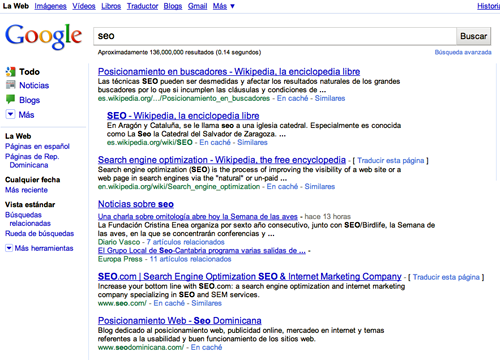Image resolution: width=500 pixels, height=360 pixels.
Task: Click Traducir esta página for Search engine optimization
Action: (x=391, y=161)
